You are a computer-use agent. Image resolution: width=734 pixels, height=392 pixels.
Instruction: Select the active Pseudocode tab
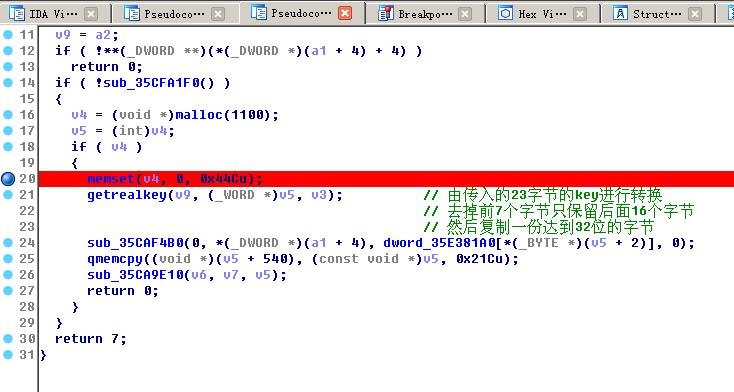point(301,13)
